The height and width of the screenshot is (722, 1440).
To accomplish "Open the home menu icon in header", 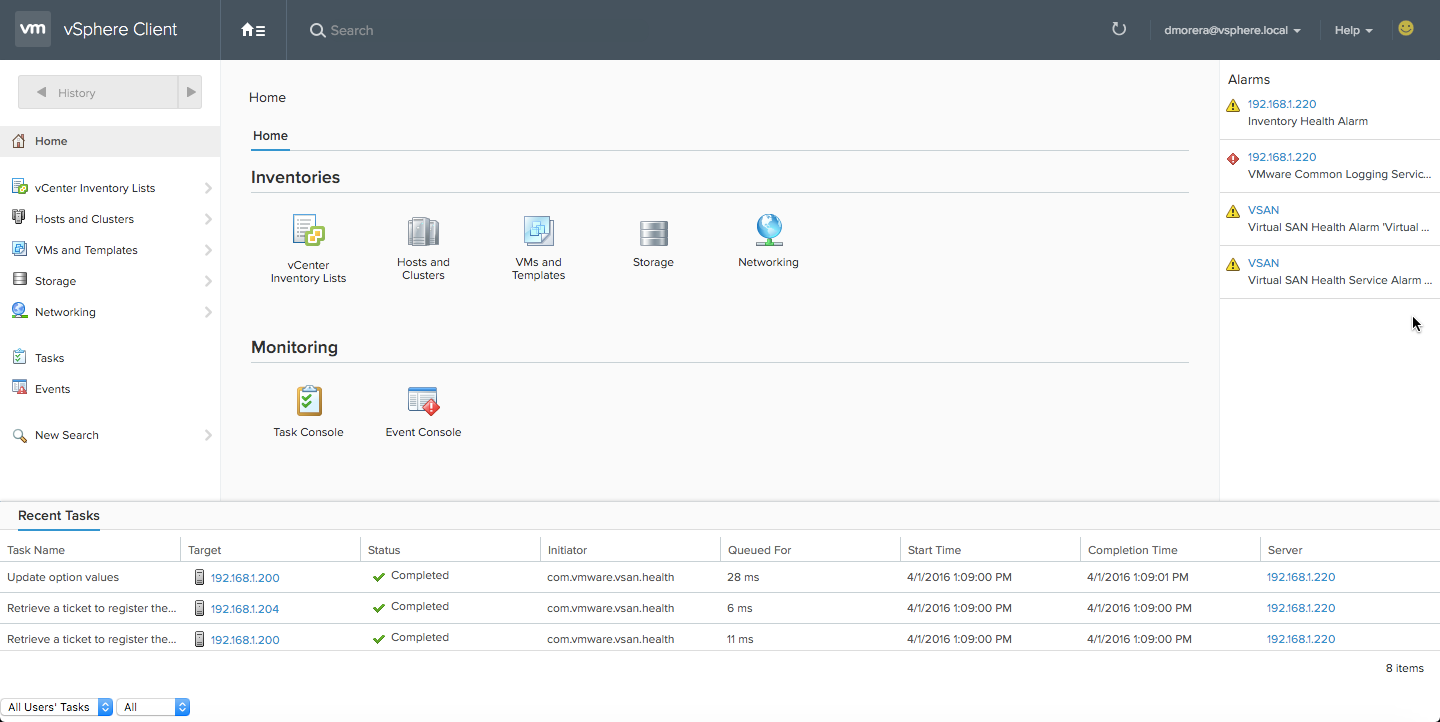I will pyautogui.click(x=253, y=30).
